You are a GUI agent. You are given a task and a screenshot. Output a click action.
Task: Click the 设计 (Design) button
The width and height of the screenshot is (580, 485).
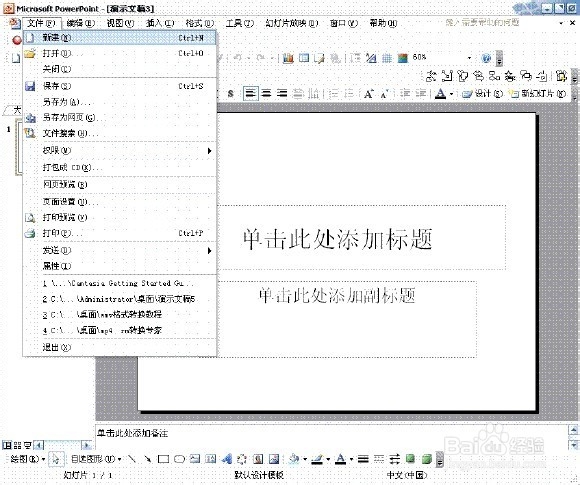(x=482, y=94)
